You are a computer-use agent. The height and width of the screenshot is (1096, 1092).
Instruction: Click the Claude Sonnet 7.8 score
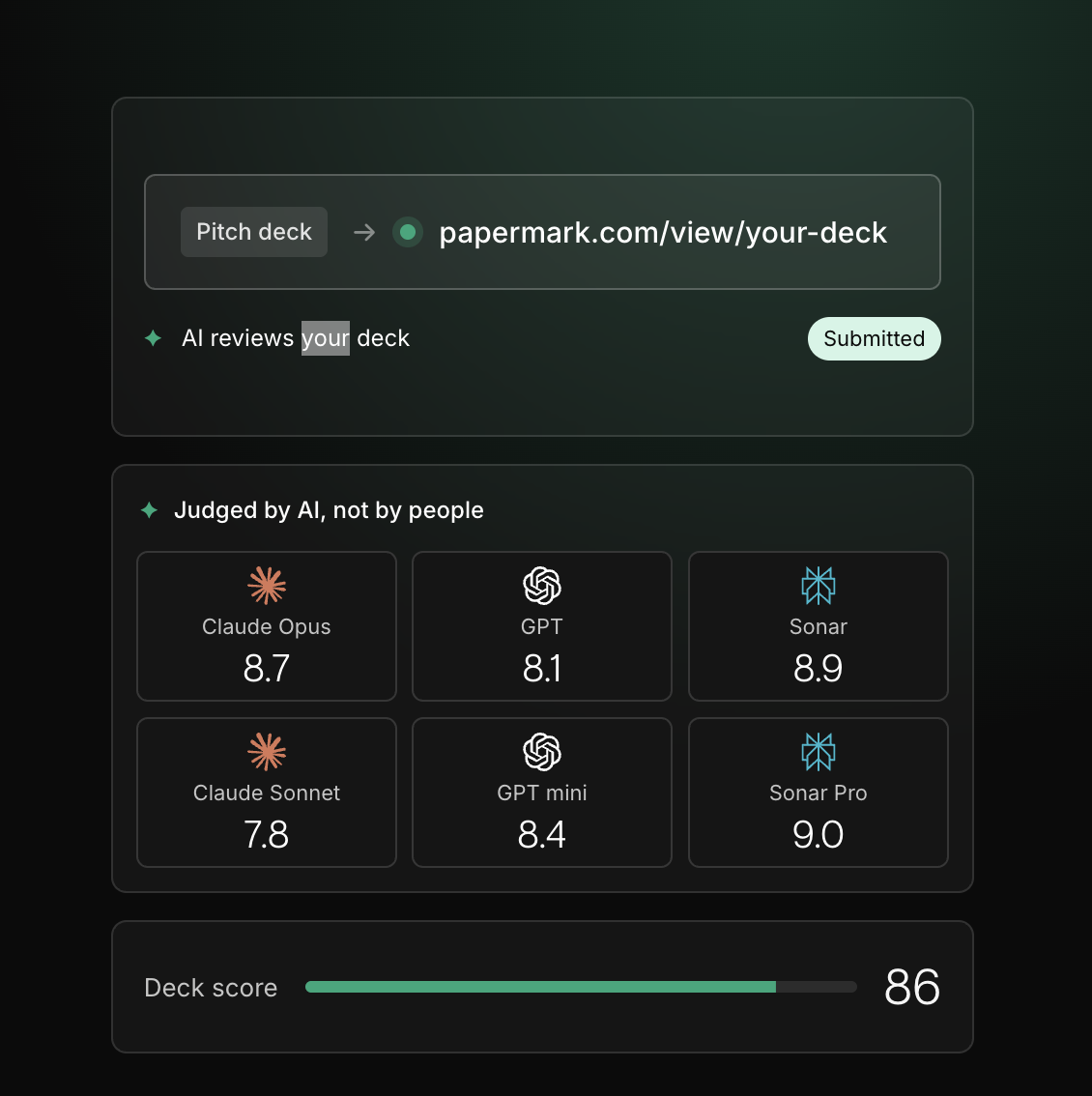click(267, 835)
